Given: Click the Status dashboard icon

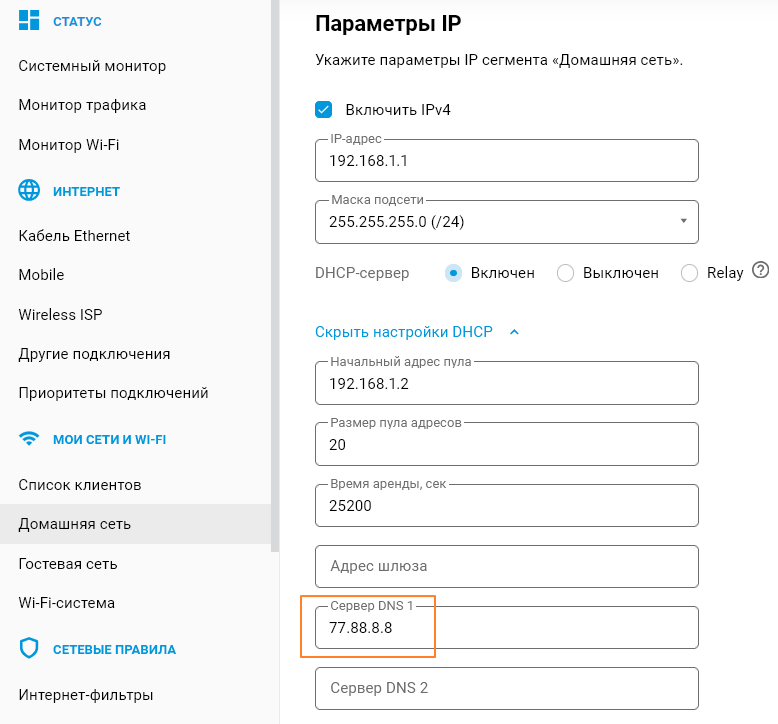Looking at the screenshot, I should click(x=30, y=21).
